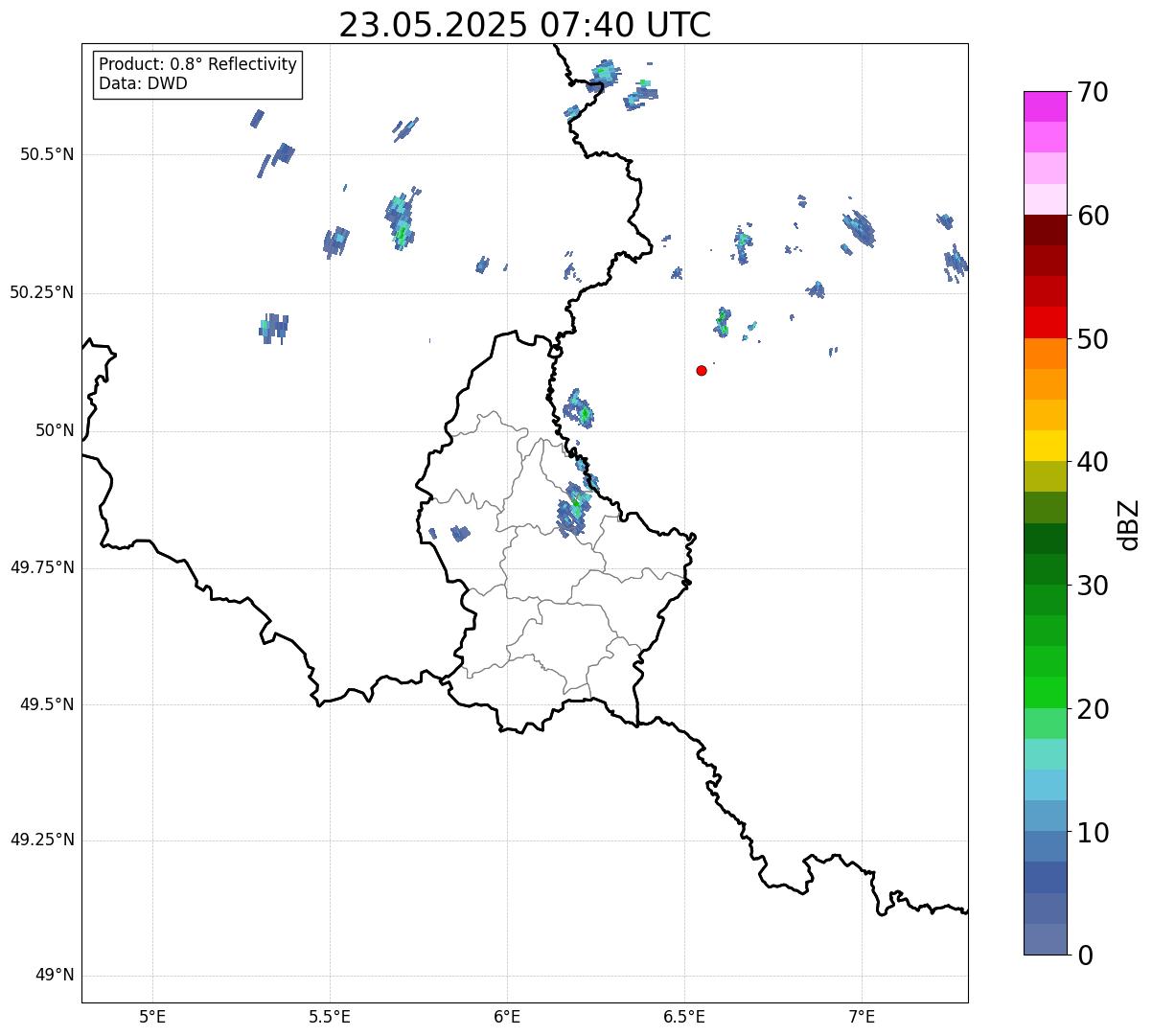Viewport: 1152px width, 1036px height.
Task: Click the orange colorbar segment just below 50
Action: tap(1045, 354)
